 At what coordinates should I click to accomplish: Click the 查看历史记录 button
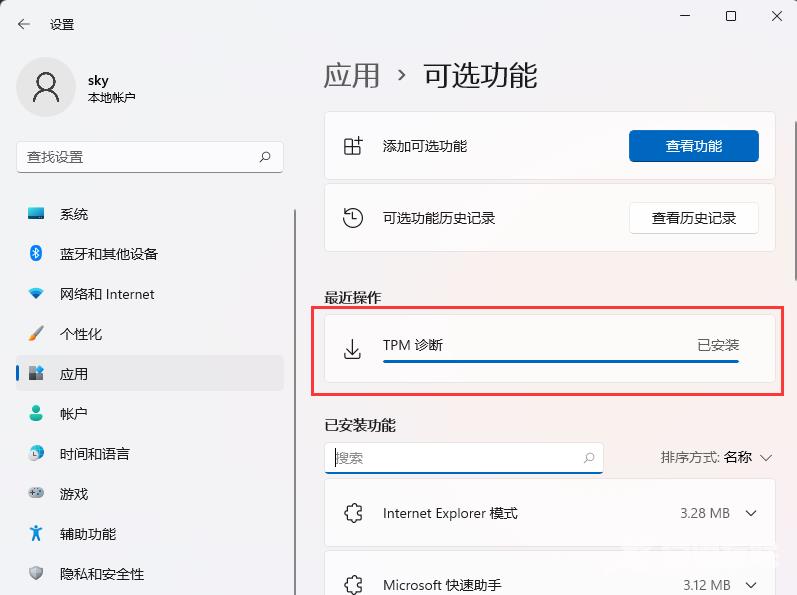click(694, 218)
